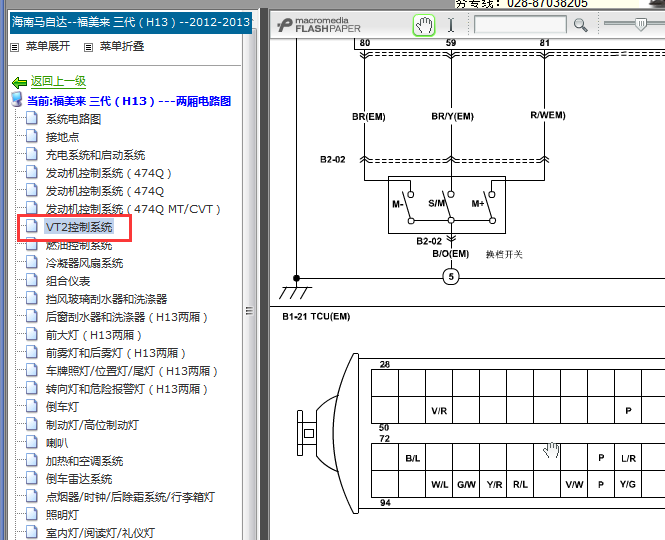This screenshot has height=540, width=665.
Task: Click the B/L connector cell
Action: coord(412,458)
